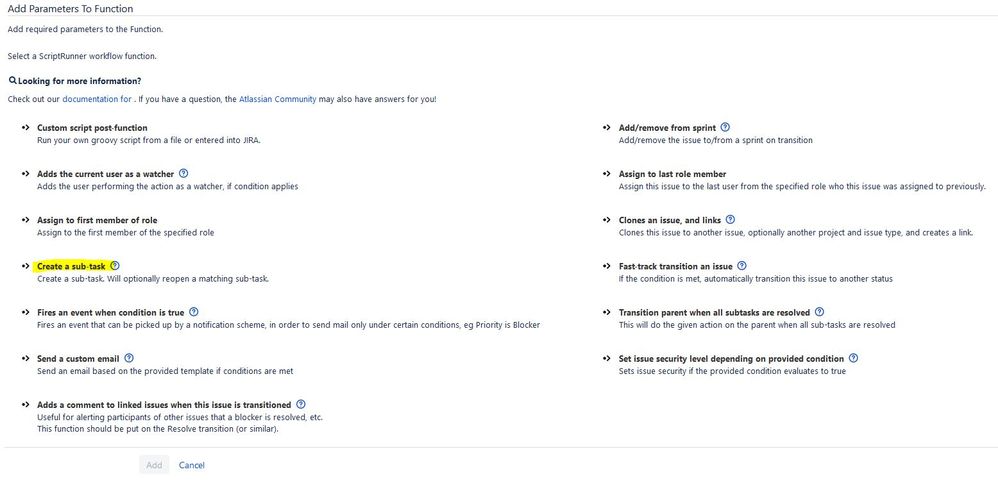Click the magnifier icon beside Looking for more information
This screenshot has width=998, height=483.
point(12,80)
